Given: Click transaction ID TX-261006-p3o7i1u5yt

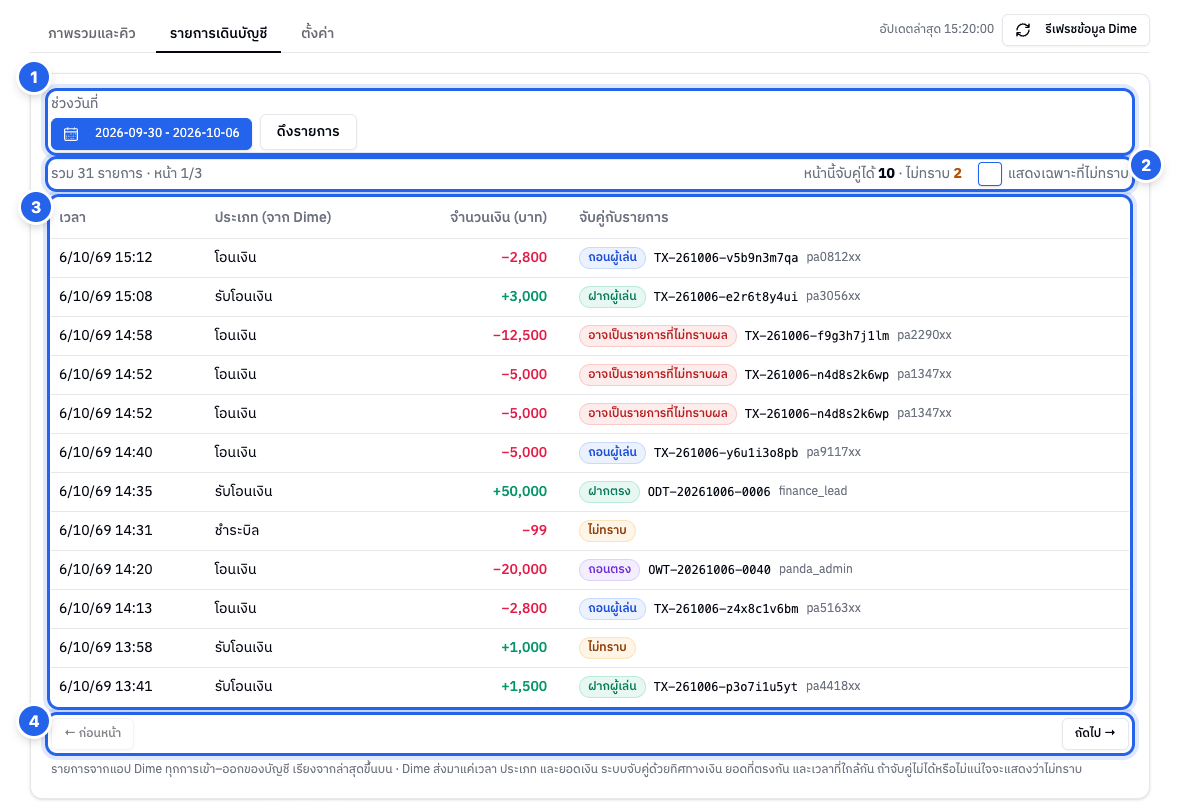Looking at the screenshot, I should [725, 686].
